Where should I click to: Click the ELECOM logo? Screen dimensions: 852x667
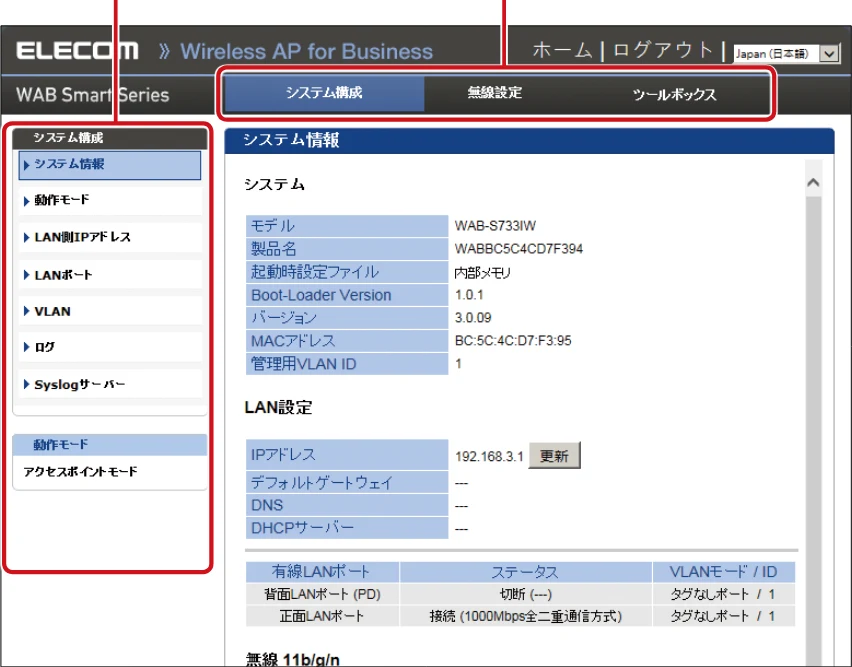coord(77,51)
